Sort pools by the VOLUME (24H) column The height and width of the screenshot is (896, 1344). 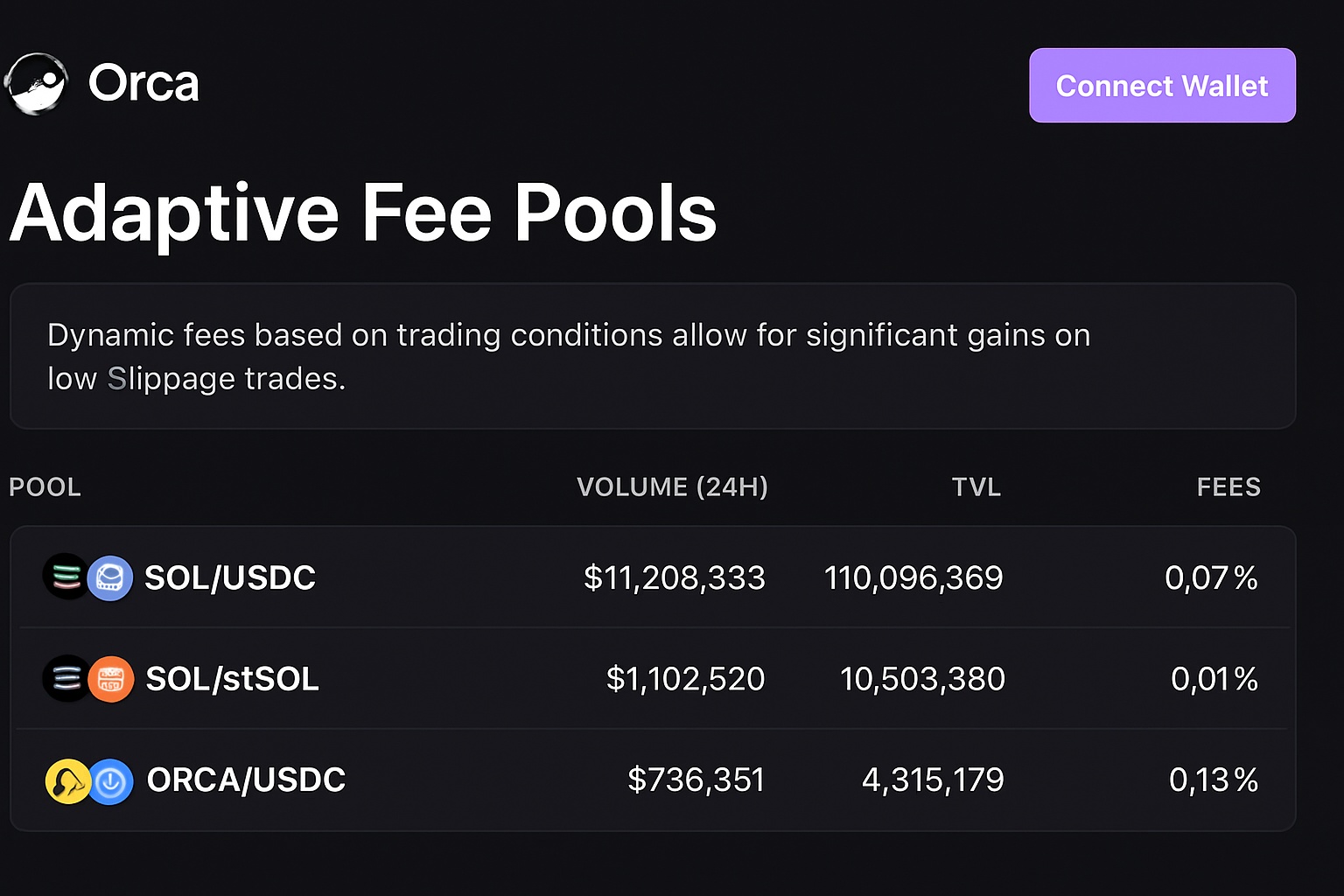(672, 487)
